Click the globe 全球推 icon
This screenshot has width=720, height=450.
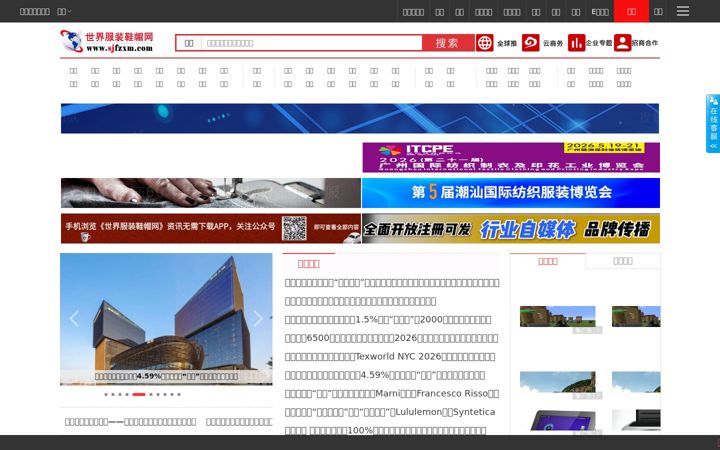pyautogui.click(x=484, y=43)
